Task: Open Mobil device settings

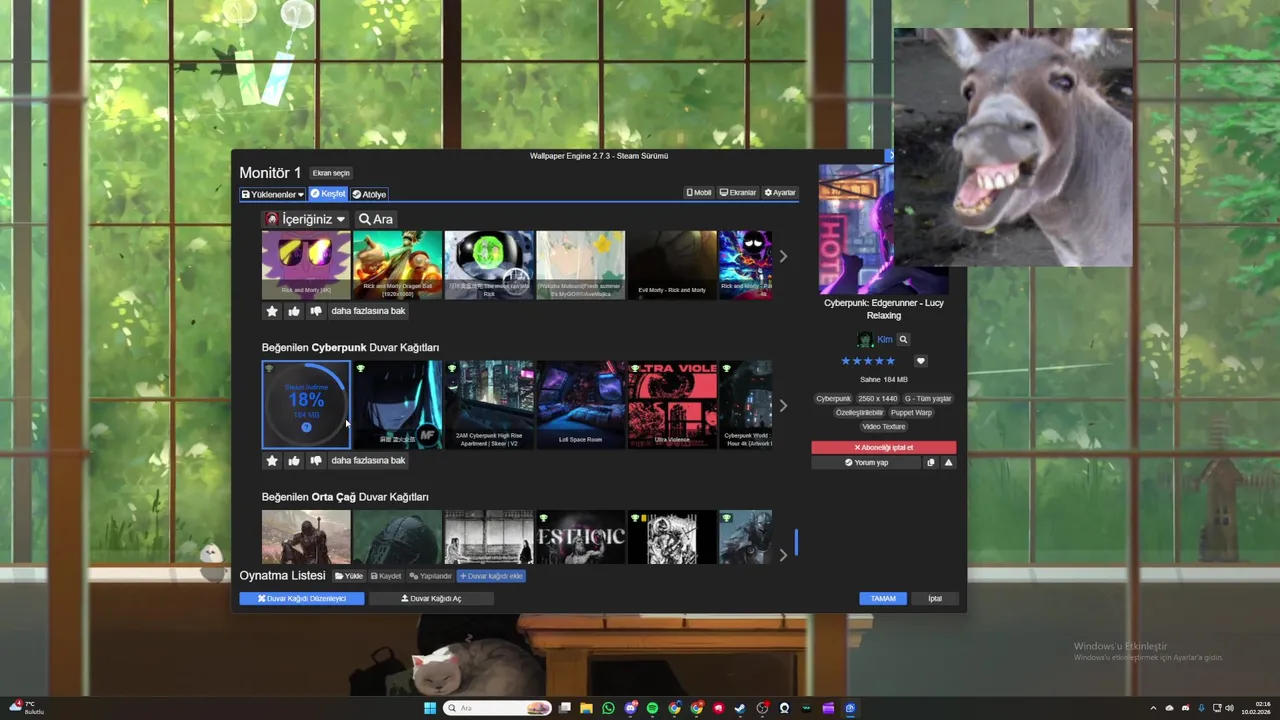Action: [x=699, y=193]
